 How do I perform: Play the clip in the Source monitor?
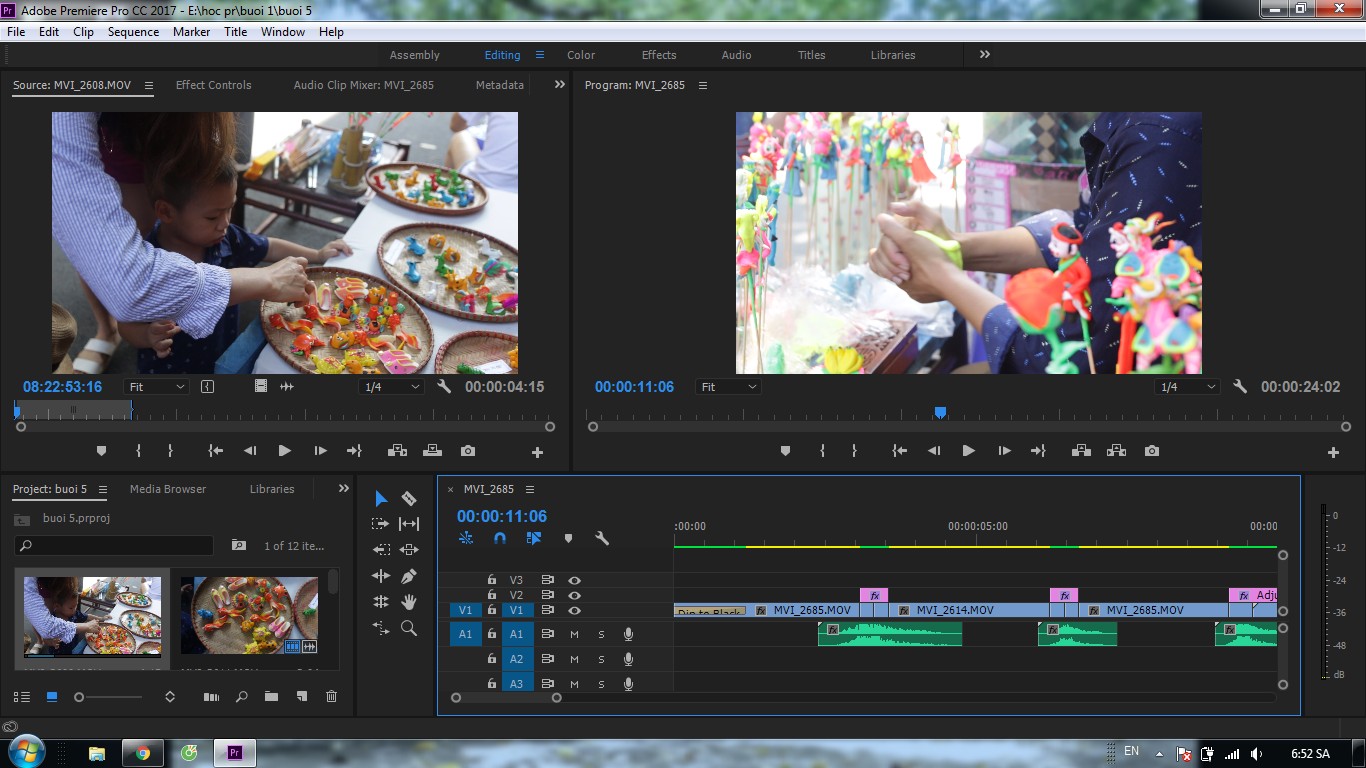tap(285, 451)
